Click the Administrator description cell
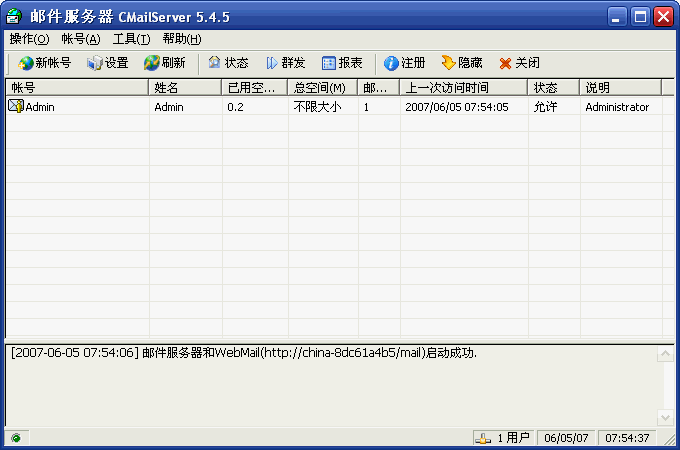Screen dimensions: 680x450 coord(617,107)
